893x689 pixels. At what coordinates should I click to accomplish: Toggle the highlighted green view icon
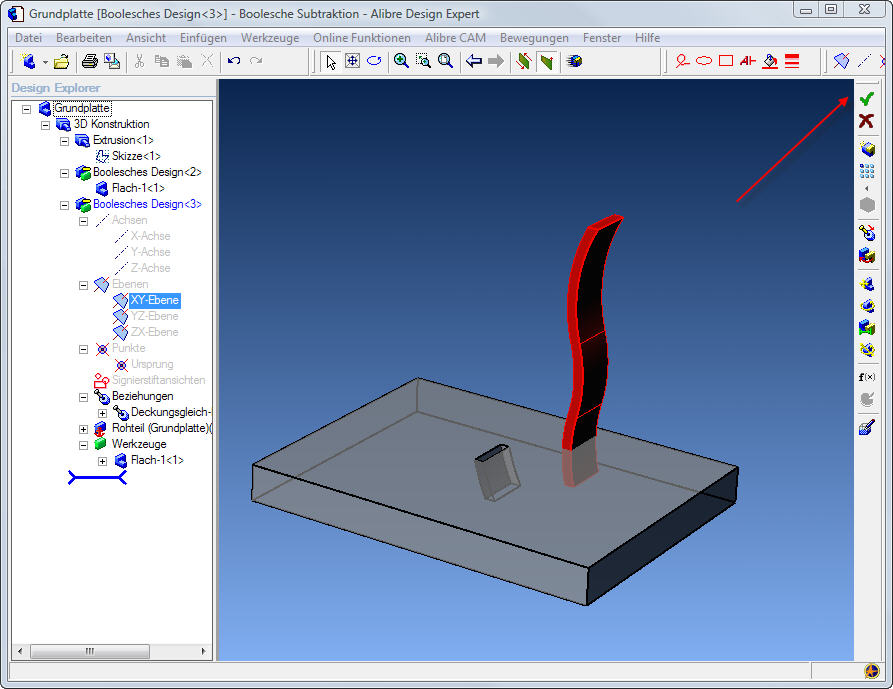(x=547, y=61)
